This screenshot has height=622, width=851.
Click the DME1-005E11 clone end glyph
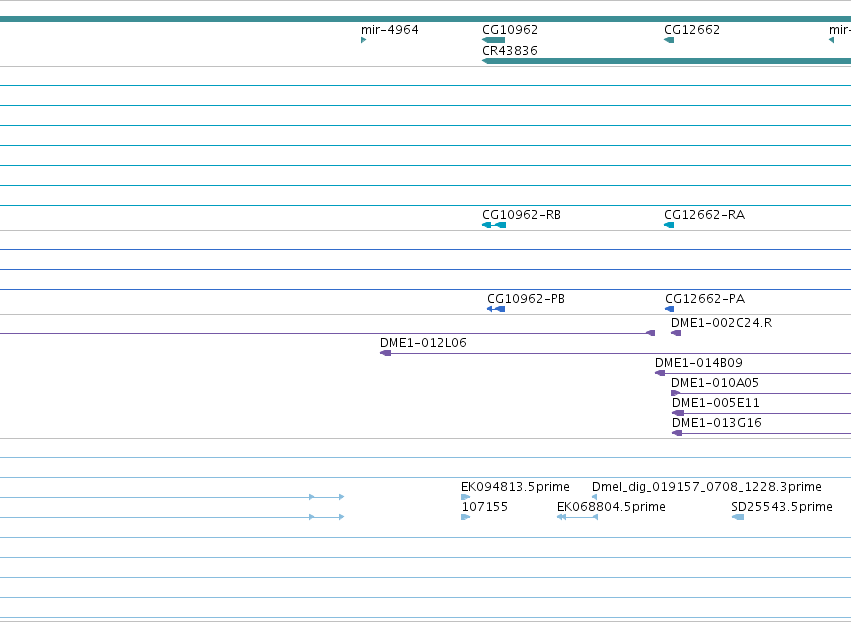tap(678, 413)
